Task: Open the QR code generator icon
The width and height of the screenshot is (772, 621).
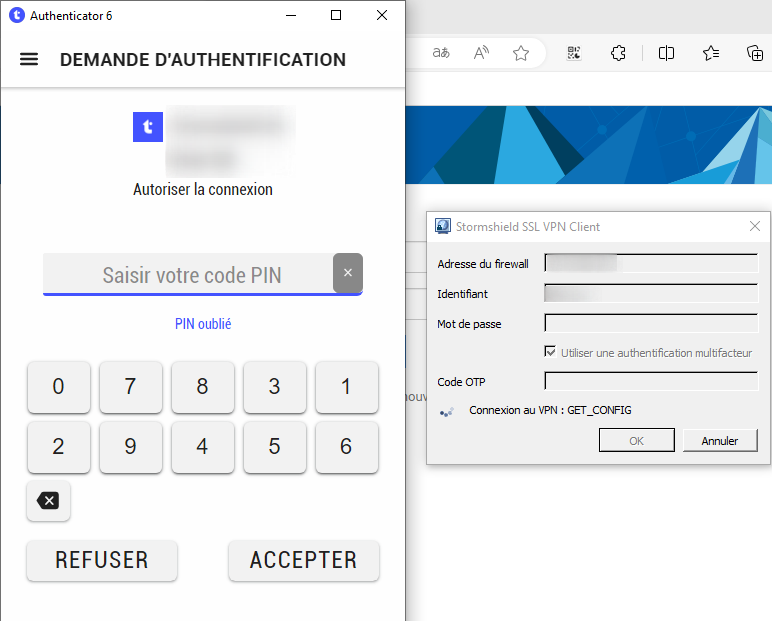Action: point(574,53)
